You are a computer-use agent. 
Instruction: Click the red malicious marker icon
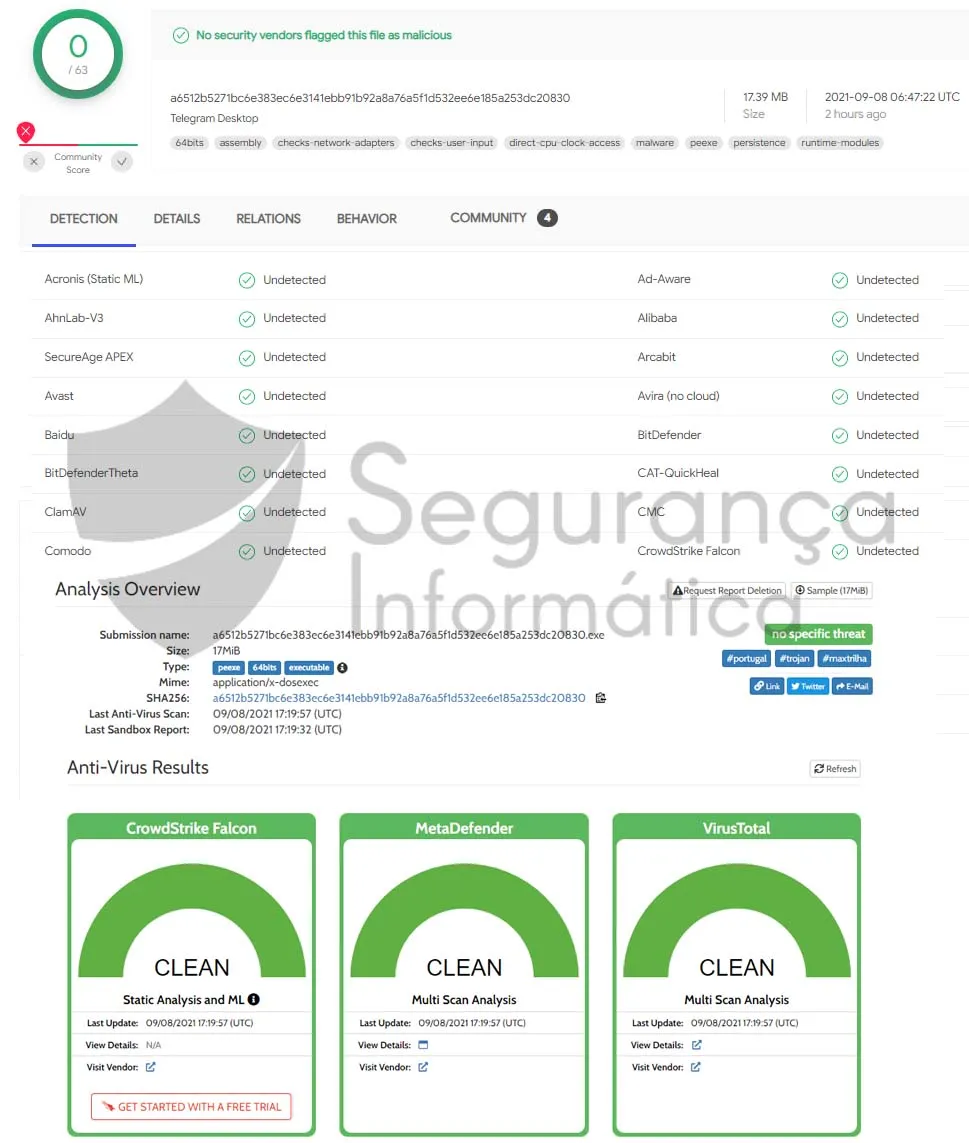(x=26, y=131)
